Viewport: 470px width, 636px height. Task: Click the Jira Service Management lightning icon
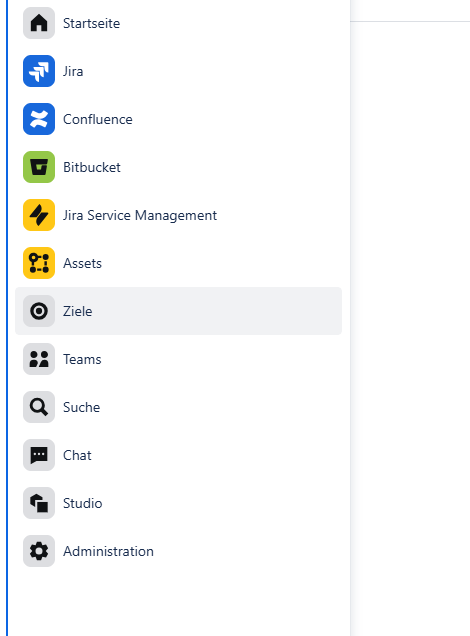coord(39,215)
